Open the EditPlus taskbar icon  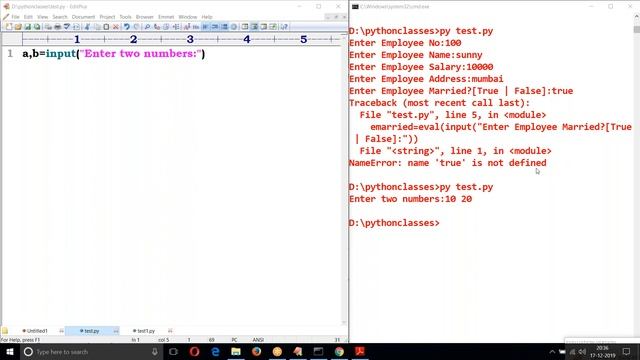coord(298,352)
